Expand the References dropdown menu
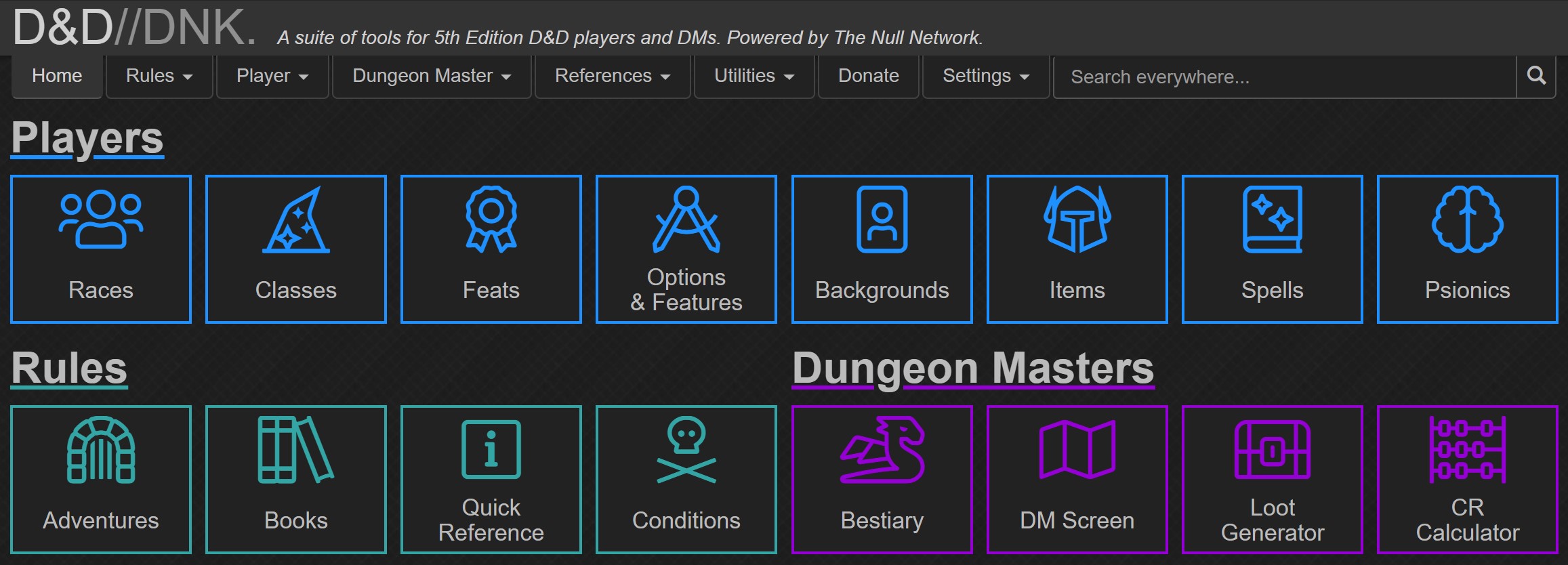 coord(613,76)
